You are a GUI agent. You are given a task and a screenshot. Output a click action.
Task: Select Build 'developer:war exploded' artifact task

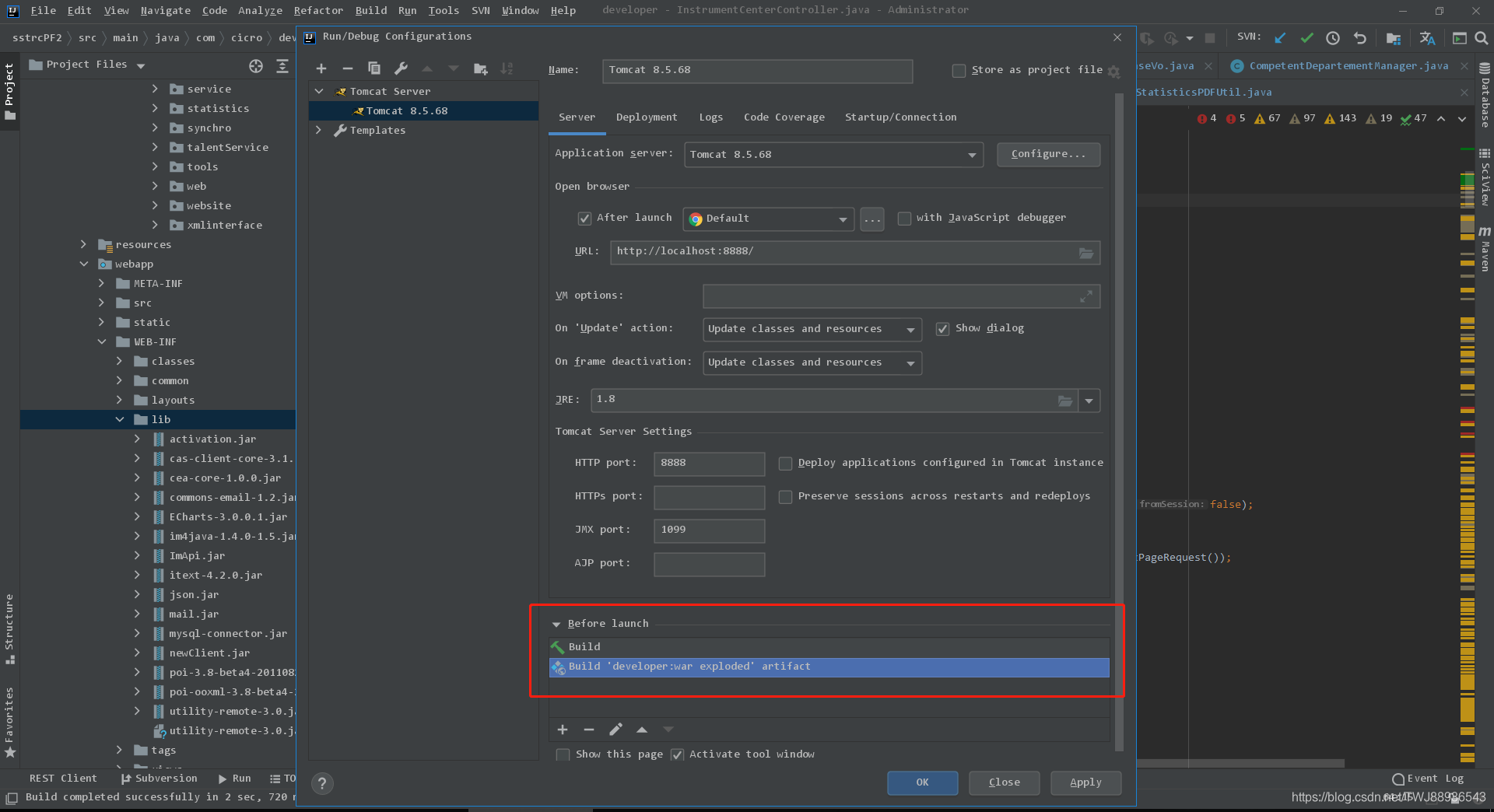point(829,667)
